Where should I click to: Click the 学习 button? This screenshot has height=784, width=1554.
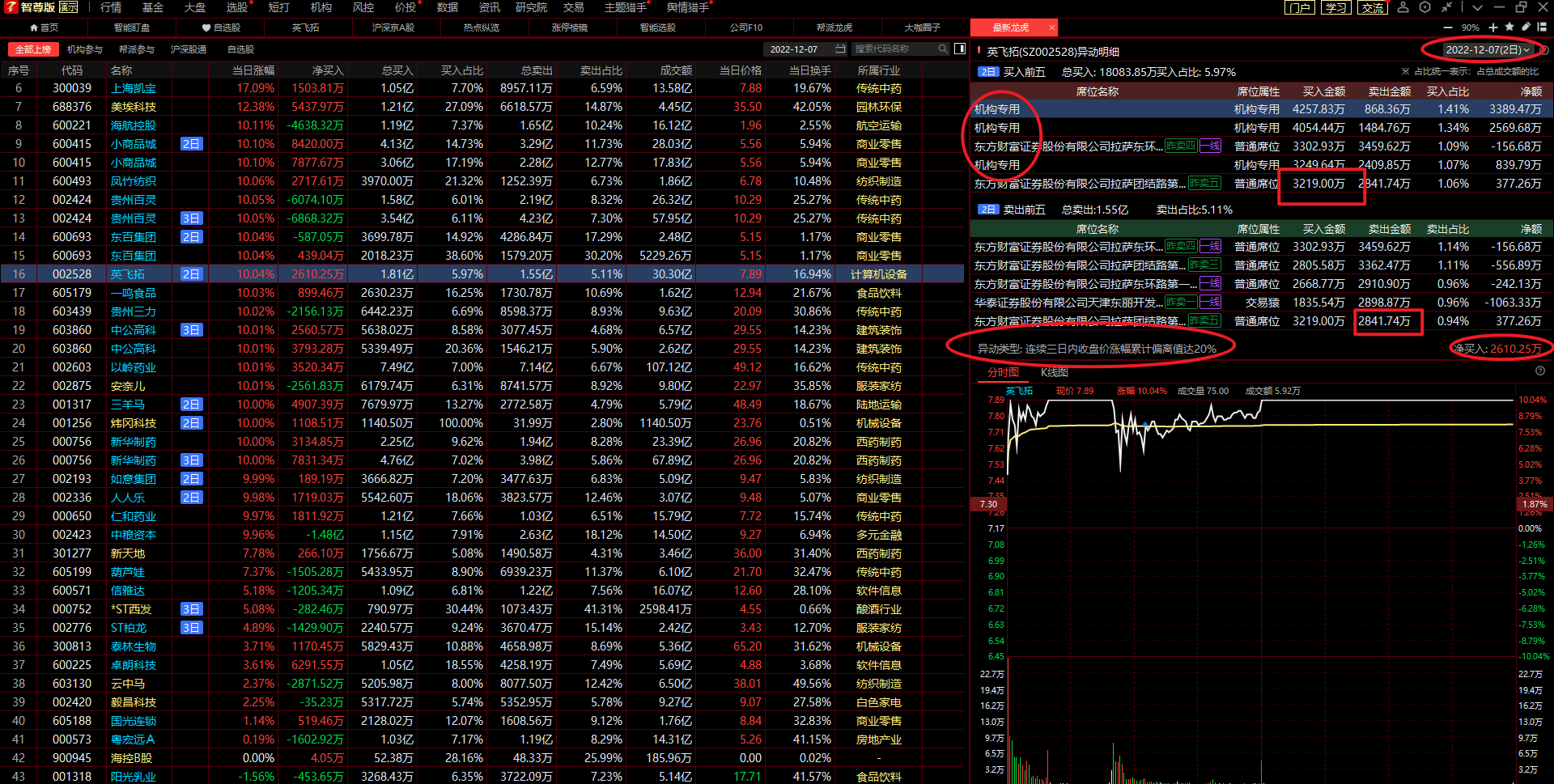1336,7
